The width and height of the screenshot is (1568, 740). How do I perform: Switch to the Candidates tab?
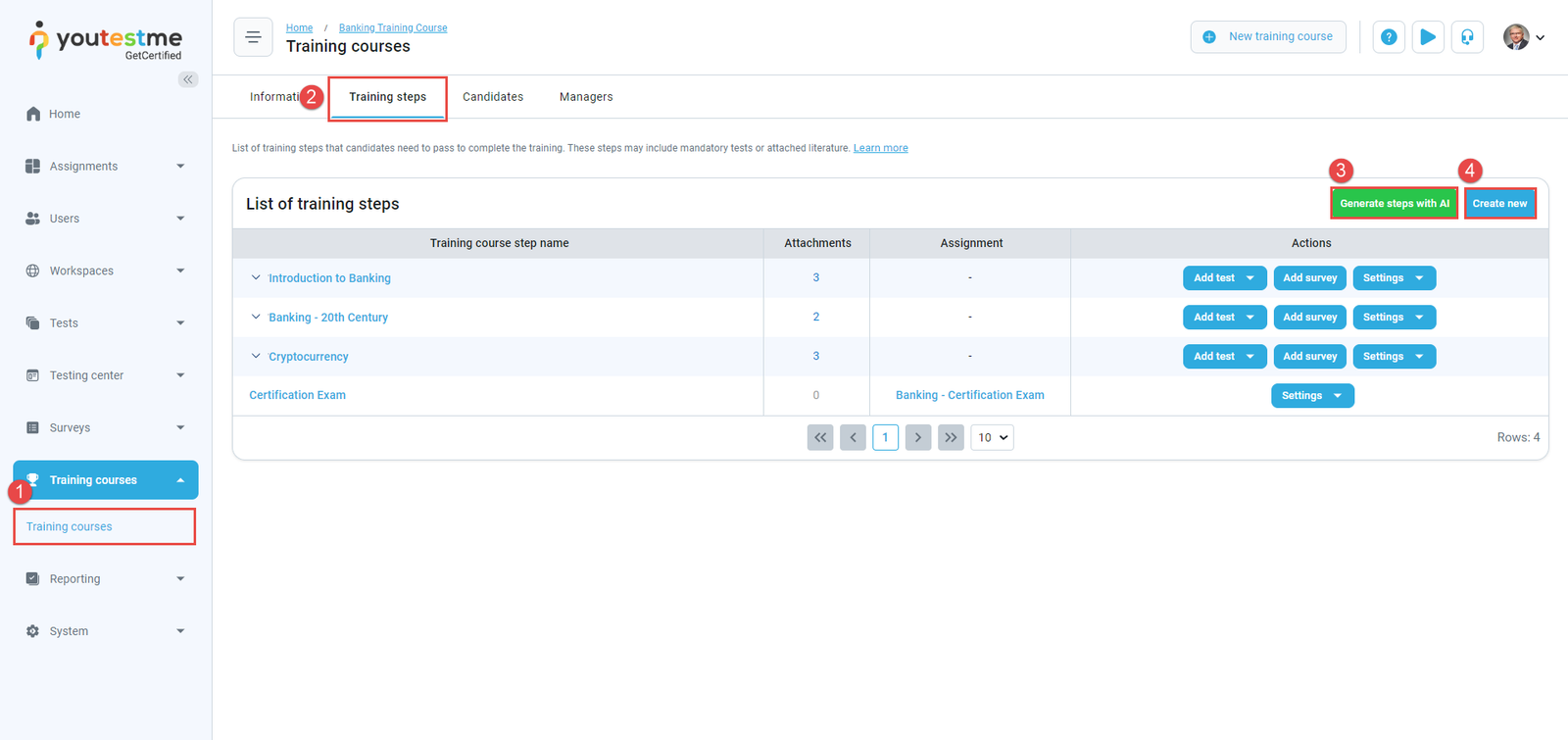493,97
